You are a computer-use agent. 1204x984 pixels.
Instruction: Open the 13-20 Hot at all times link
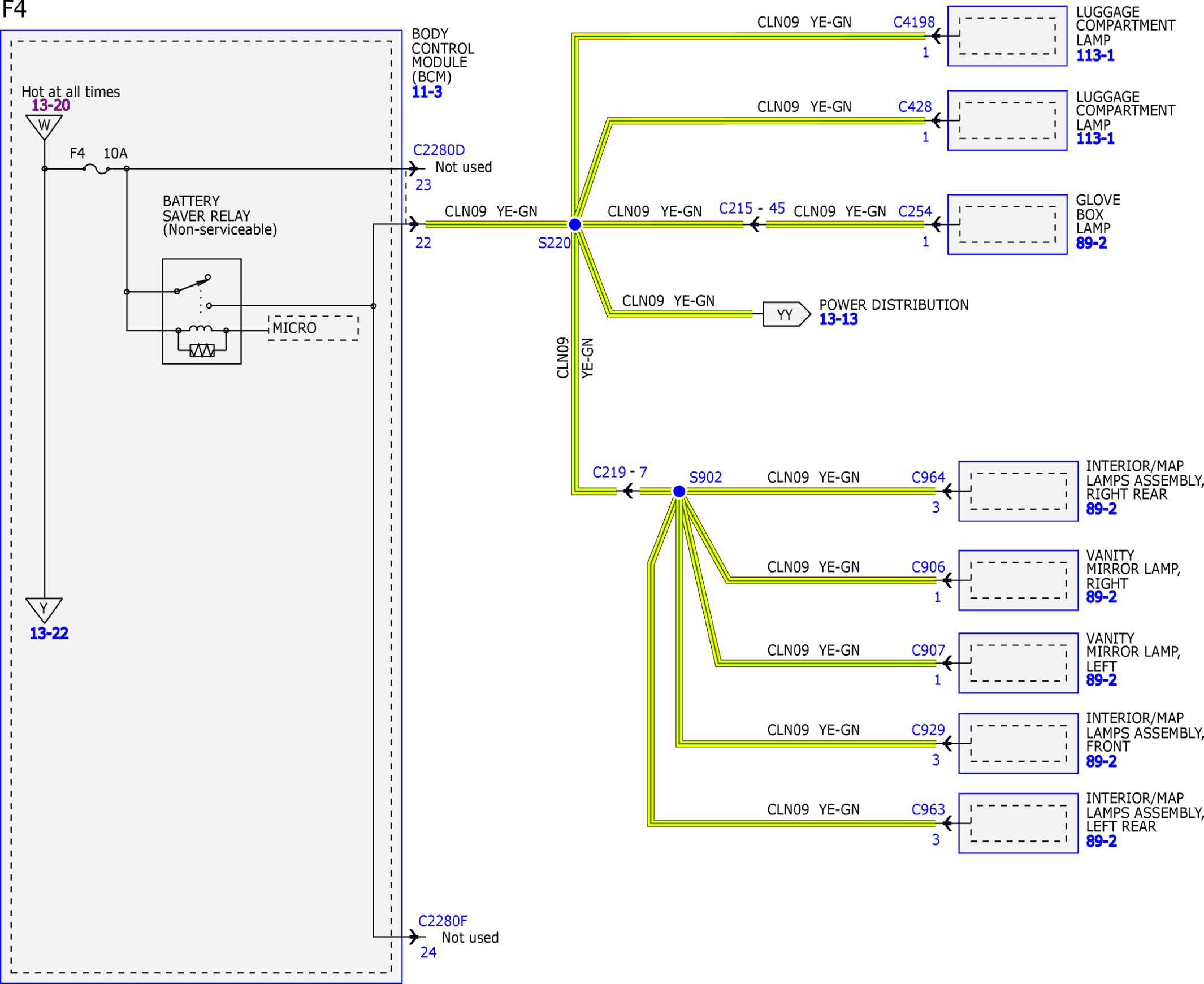(x=50, y=105)
